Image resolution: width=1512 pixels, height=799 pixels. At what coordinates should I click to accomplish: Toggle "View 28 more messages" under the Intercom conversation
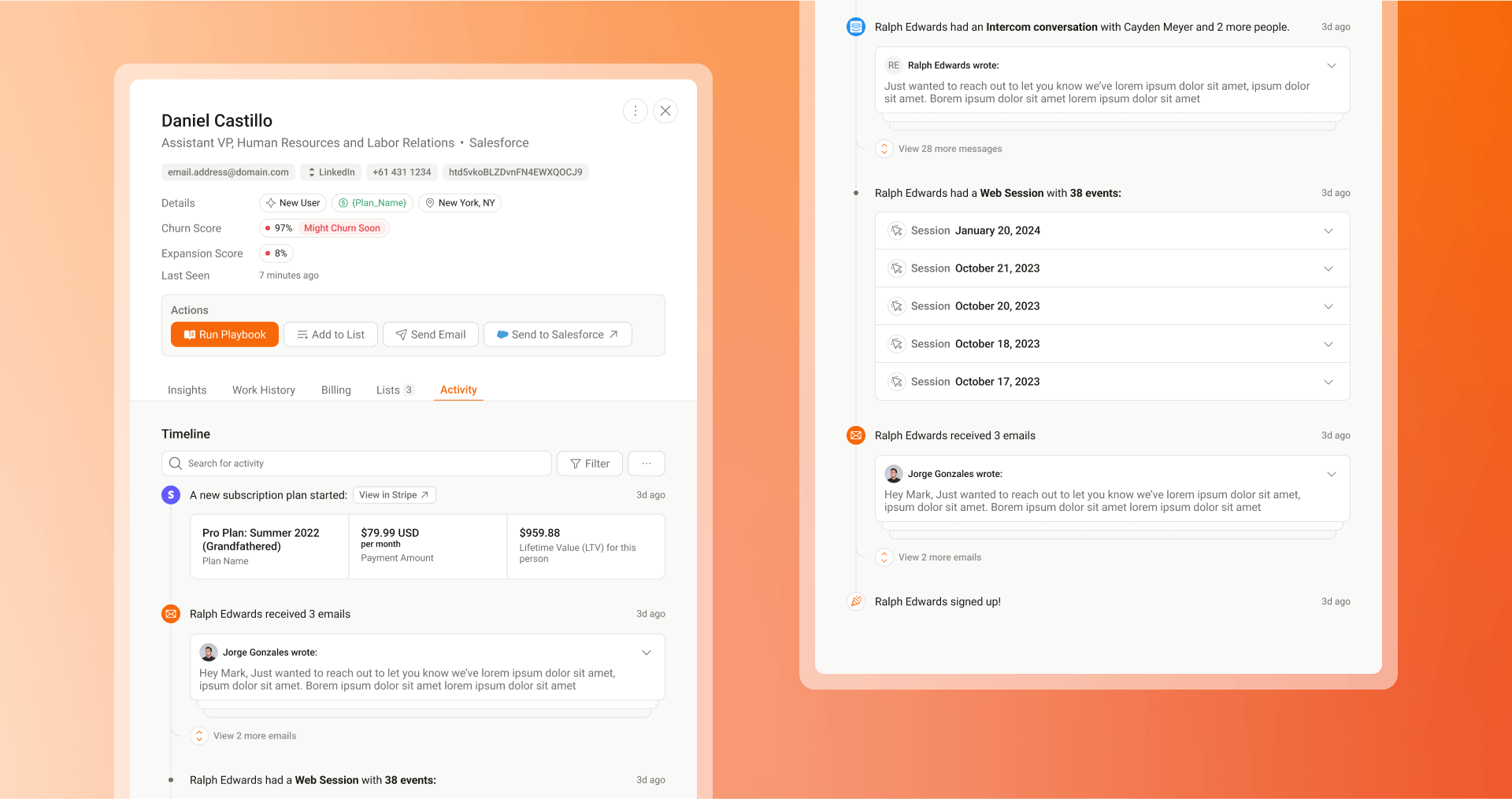pos(884,149)
